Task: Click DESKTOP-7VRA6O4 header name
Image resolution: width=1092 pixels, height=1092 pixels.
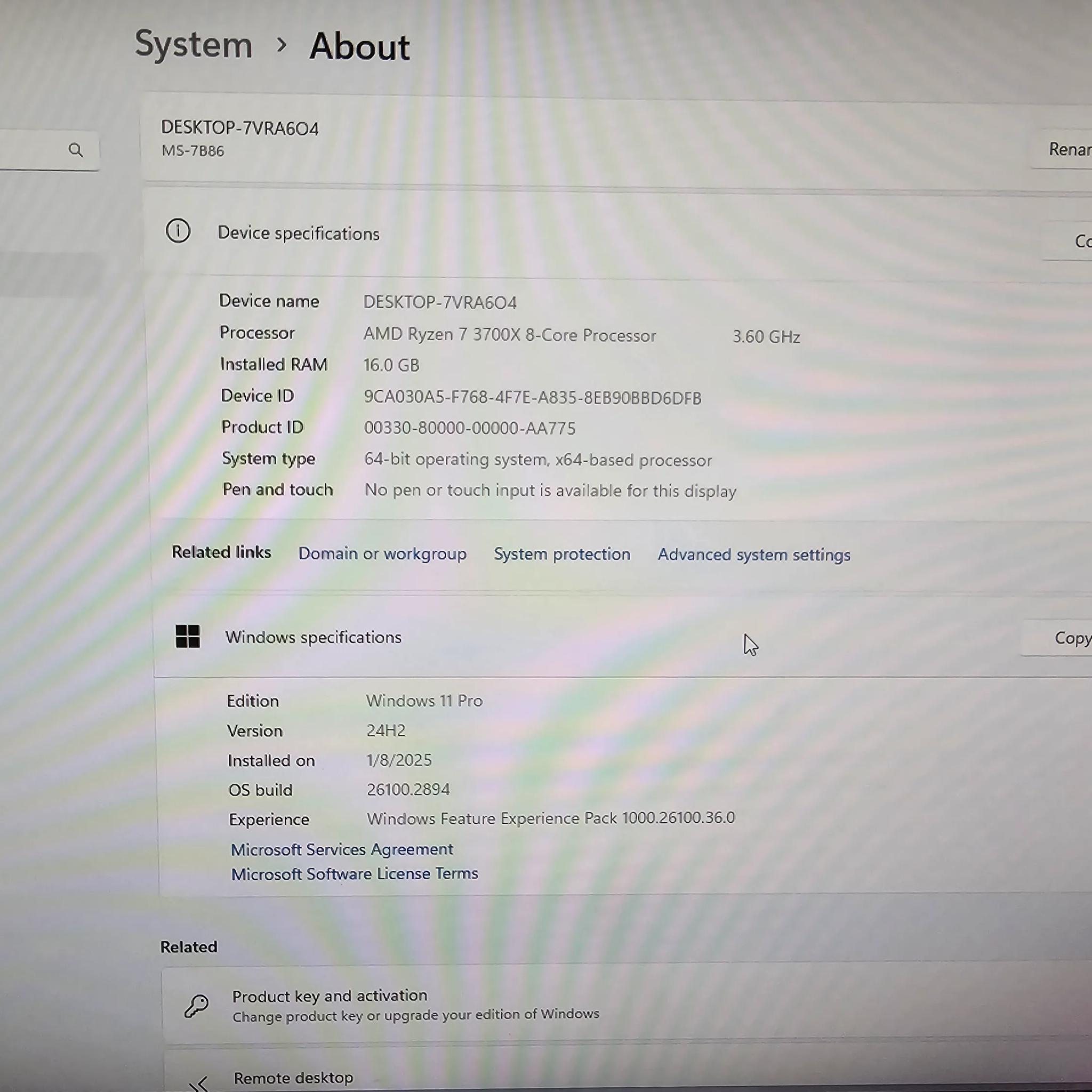Action: [x=239, y=129]
